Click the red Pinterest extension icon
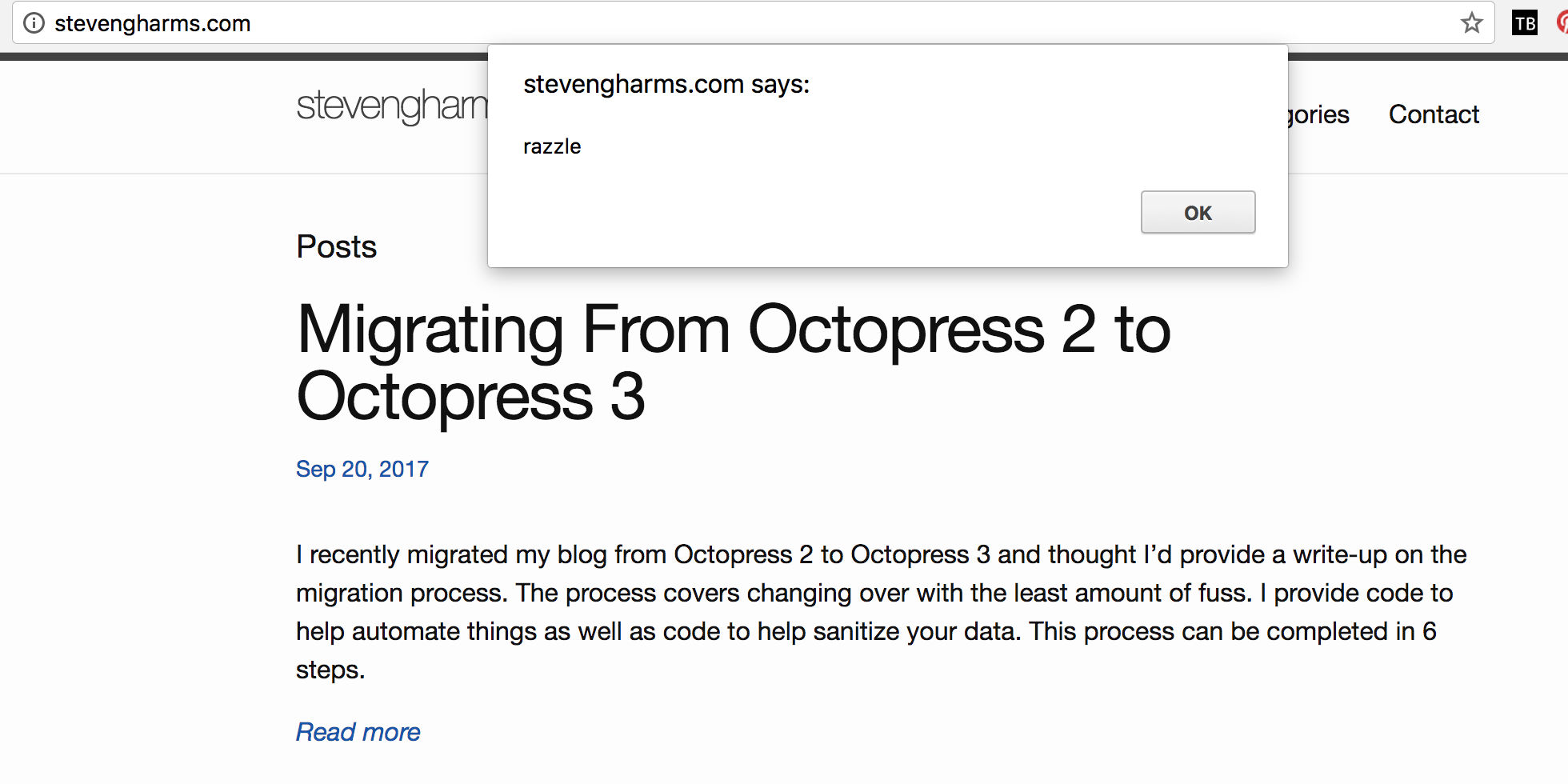Screen dimensions: 1568x784 pyautogui.click(x=1562, y=23)
